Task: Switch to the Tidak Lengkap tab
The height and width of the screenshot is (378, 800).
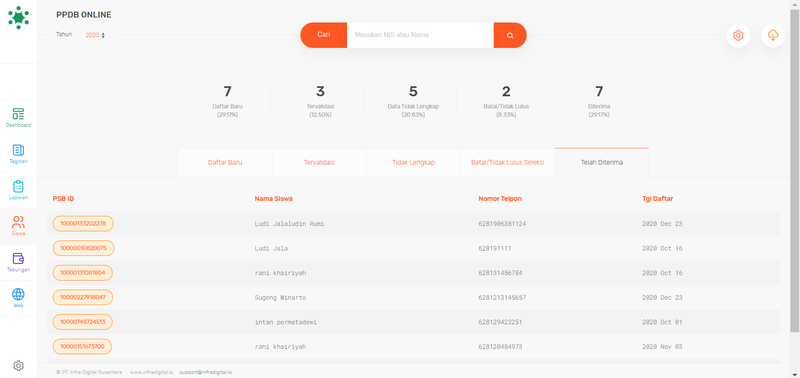Action: click(x=413, y=163)
